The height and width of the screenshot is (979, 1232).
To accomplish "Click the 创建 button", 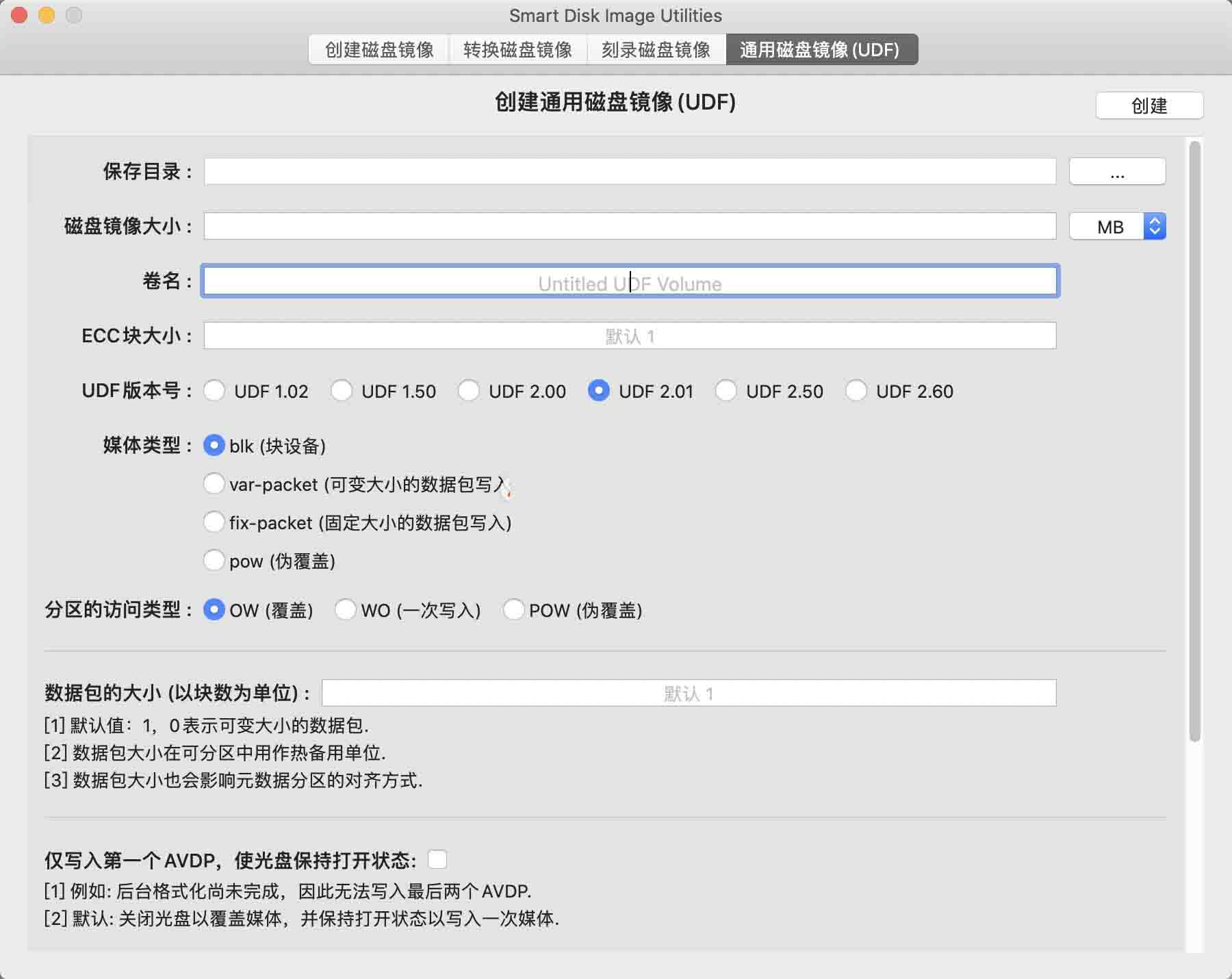I will (x=1149, y=105).
